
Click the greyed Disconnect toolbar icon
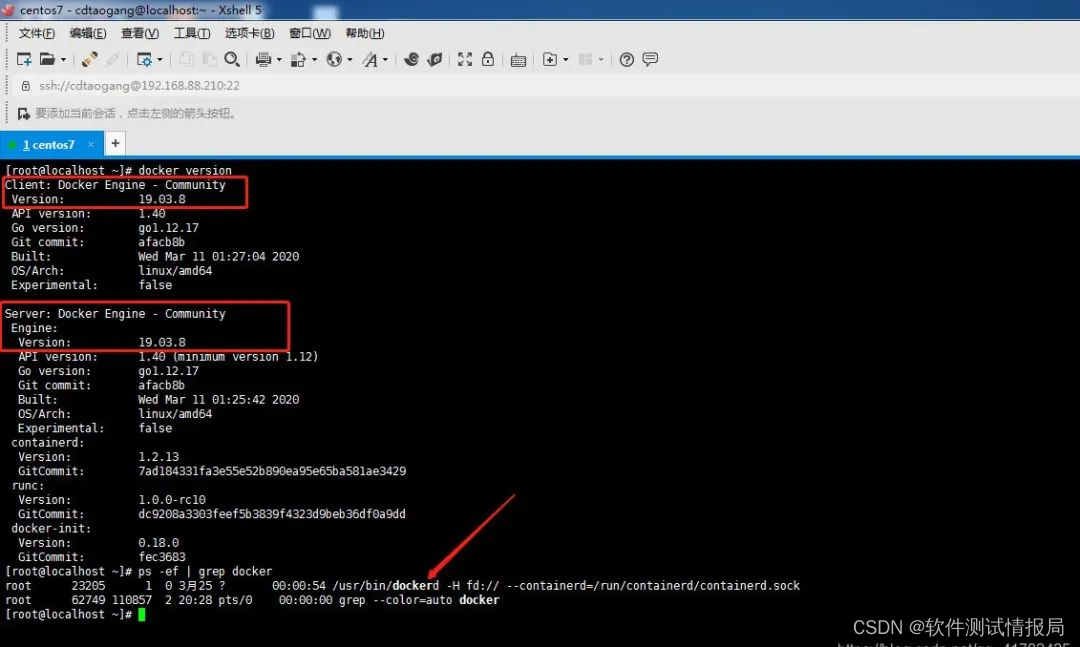pyautogui.click(x=113, y=59)
